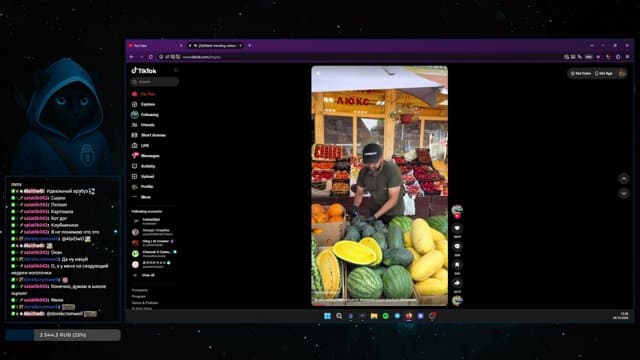Open the spinning music disc for sound
The width and height of the screenshot is (640, 360).
(457, 301)
